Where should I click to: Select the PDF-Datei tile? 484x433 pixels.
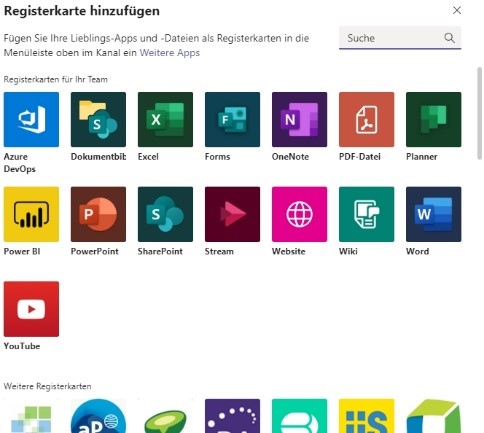click(x=366, y=119)
